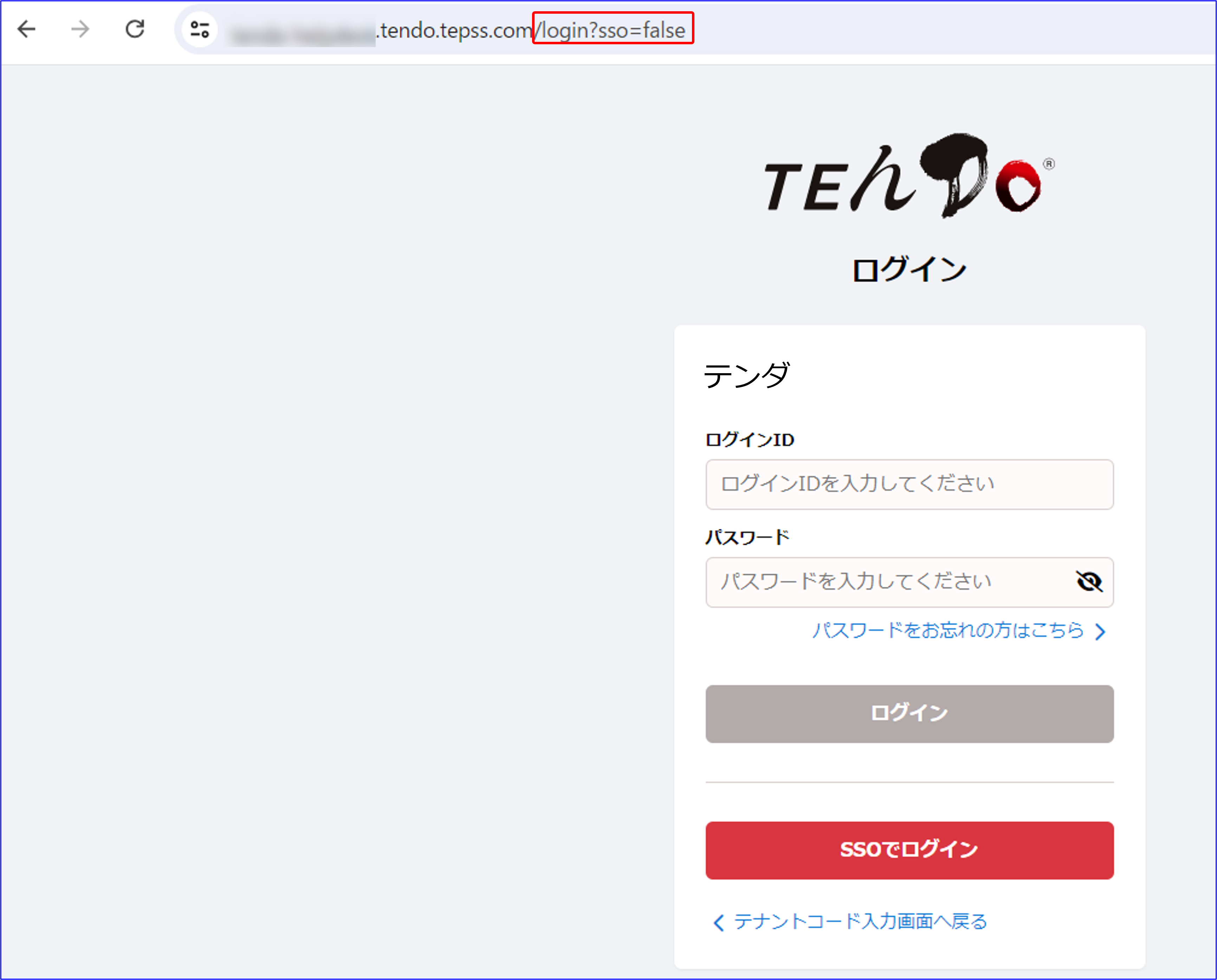Click the red SSOでログイン button

pyautogui.click(x=909, y=850)
